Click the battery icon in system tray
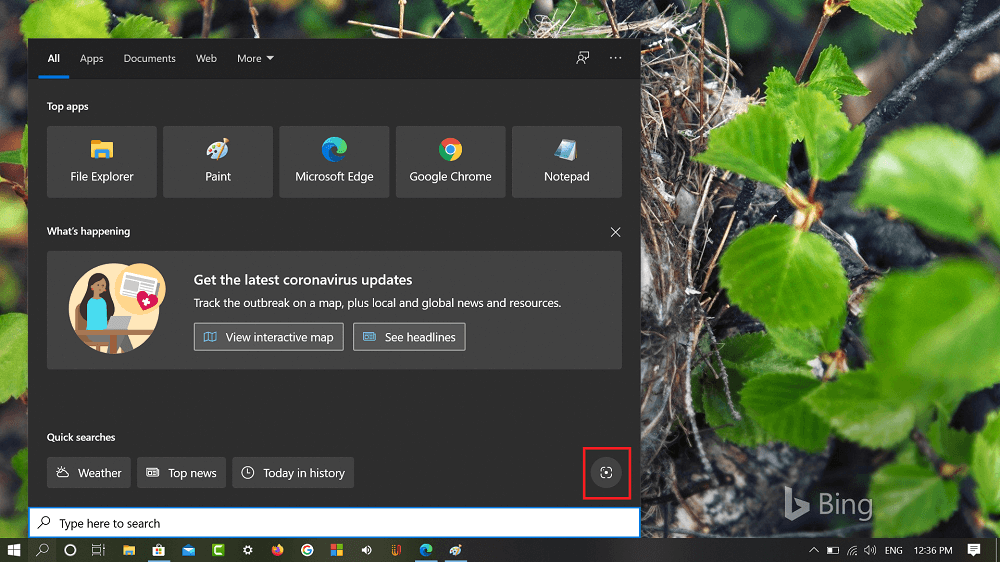This screenshot has width=1000, height=562. tap(833, 550)
